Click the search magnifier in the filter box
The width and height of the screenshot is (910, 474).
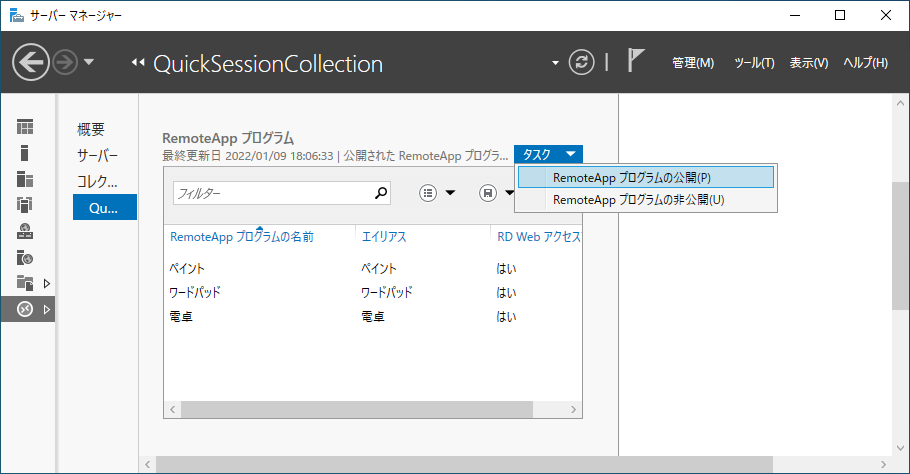[x=381, y=193]
